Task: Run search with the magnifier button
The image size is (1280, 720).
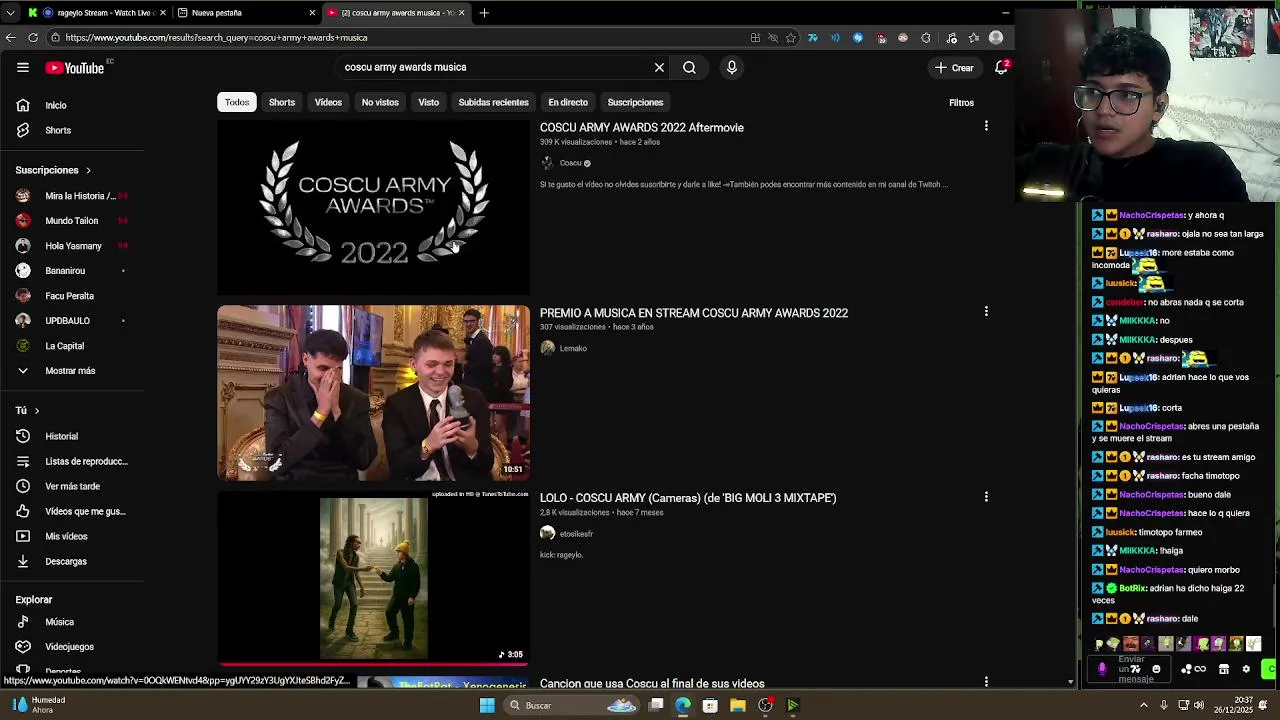Action: tap(689, 67)
